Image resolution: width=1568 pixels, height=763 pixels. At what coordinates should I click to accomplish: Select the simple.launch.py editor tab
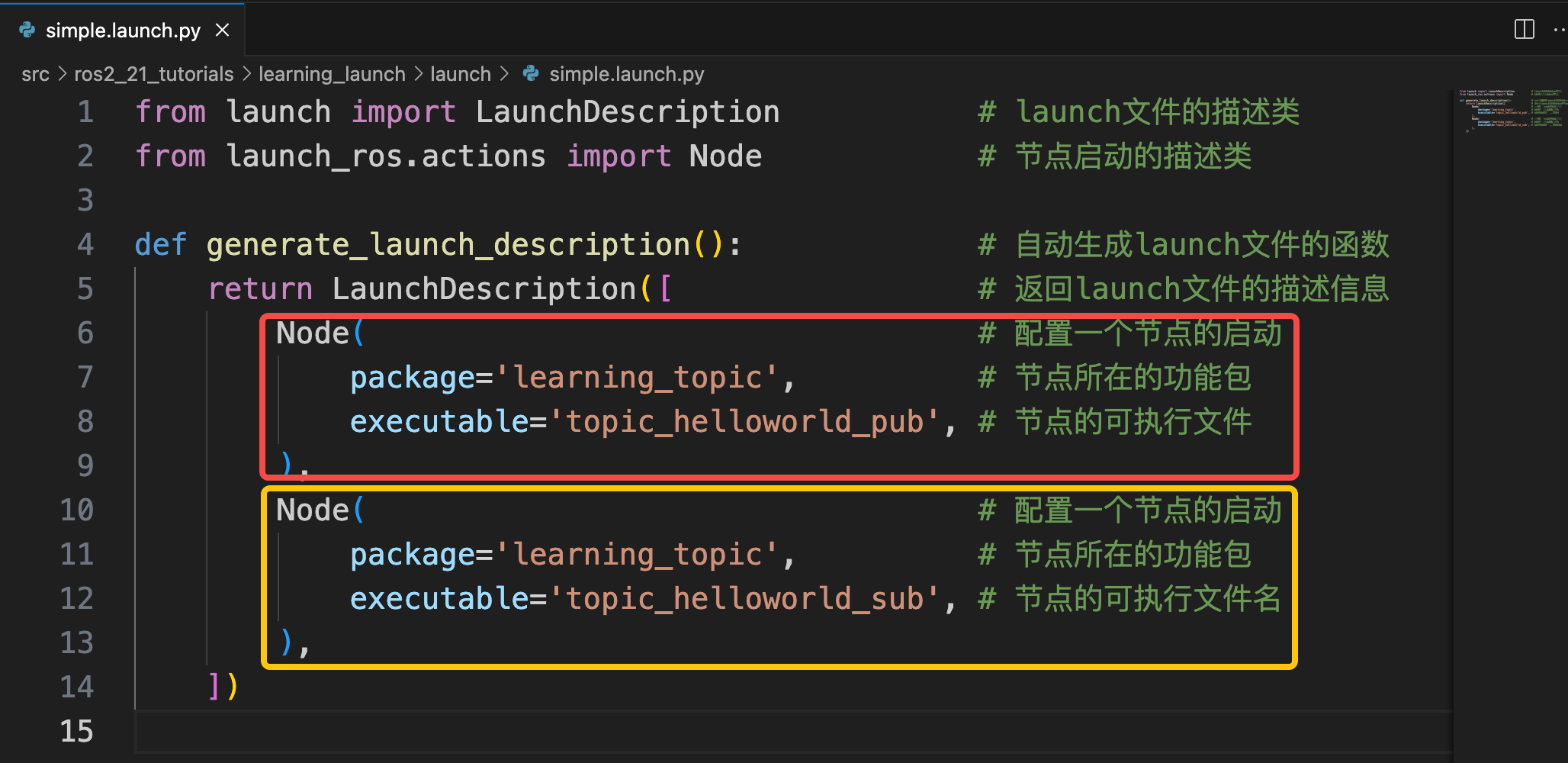tap(122, 30)
